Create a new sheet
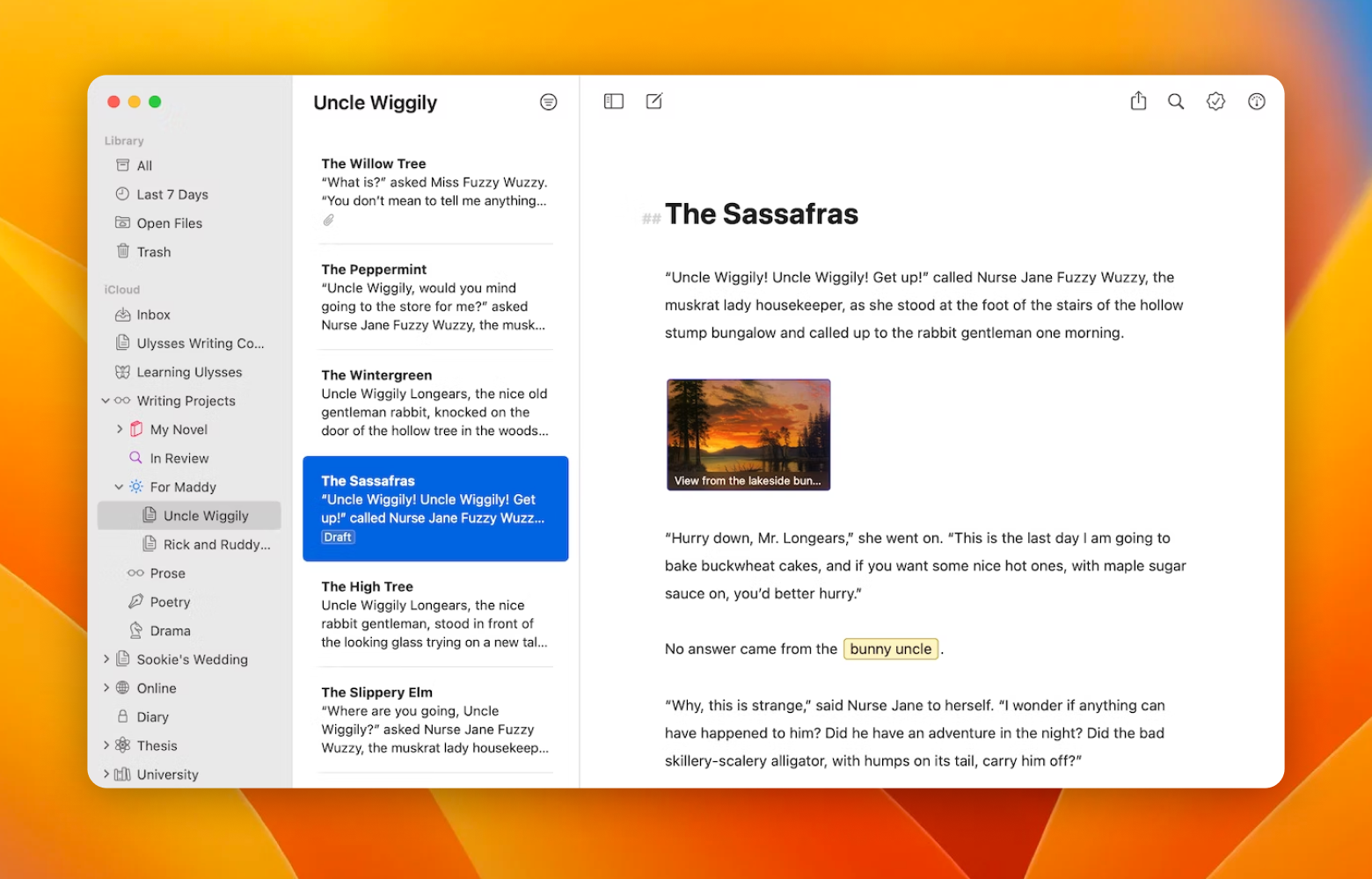 (654, 101)
